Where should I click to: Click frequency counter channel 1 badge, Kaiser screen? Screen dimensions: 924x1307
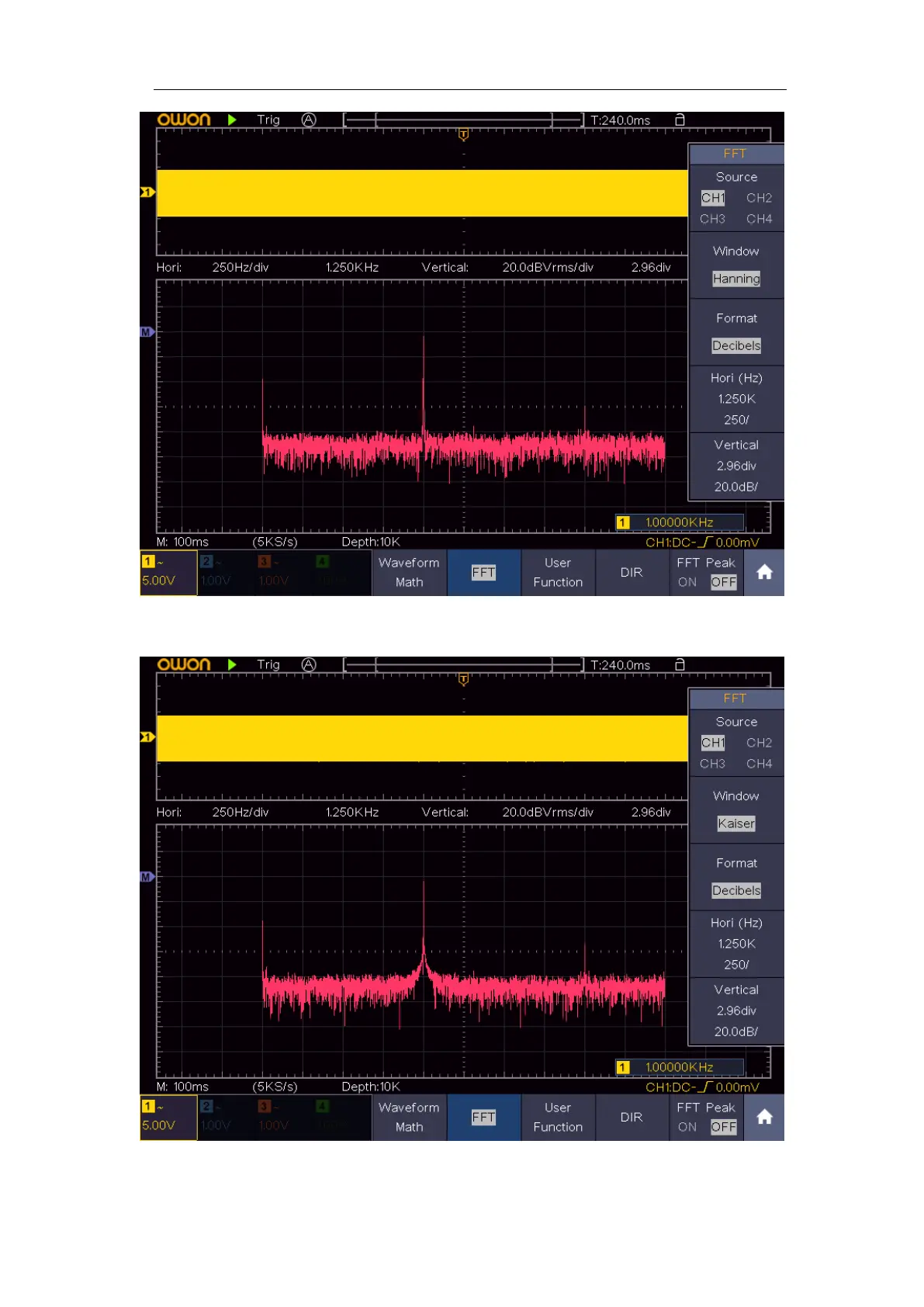tap(623, 1067)
